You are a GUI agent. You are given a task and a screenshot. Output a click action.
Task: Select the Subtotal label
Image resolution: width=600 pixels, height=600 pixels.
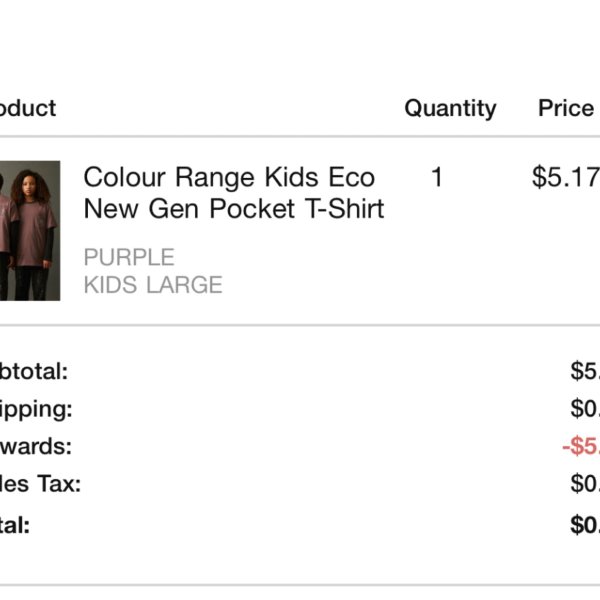point(34,371)
